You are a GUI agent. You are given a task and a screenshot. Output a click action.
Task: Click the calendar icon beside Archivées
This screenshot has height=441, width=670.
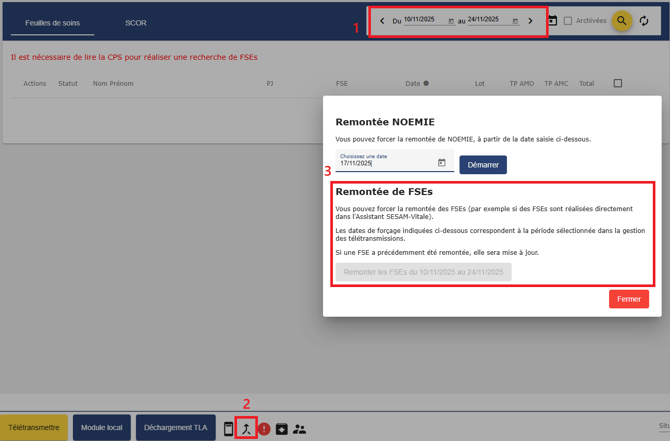[552, 21]
